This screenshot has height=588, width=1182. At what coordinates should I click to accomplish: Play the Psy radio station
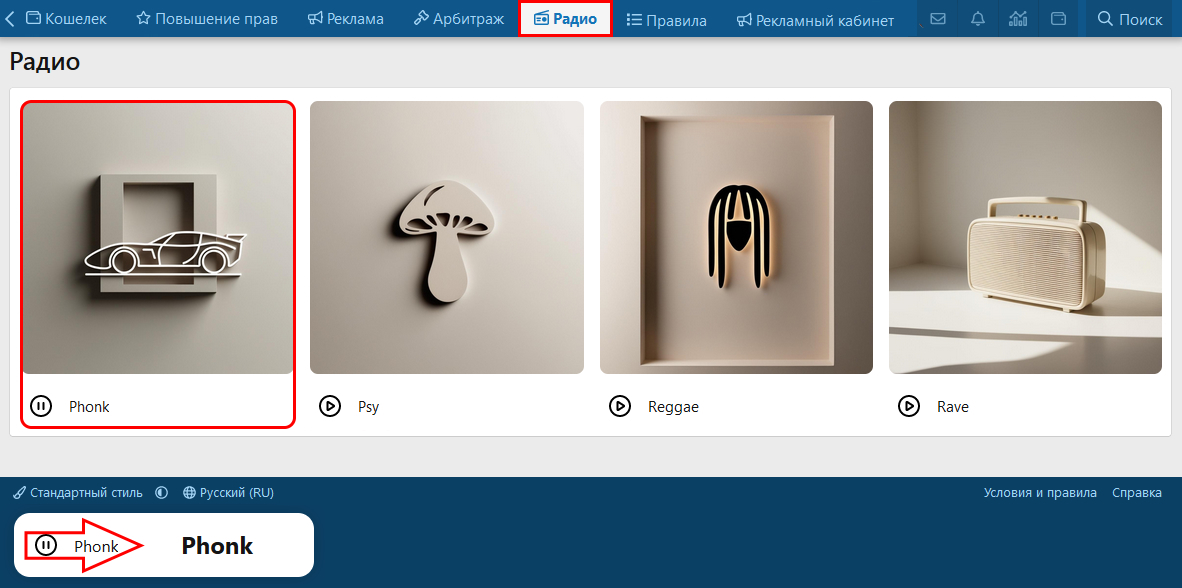pyautogui.click(x=329, y=406)
